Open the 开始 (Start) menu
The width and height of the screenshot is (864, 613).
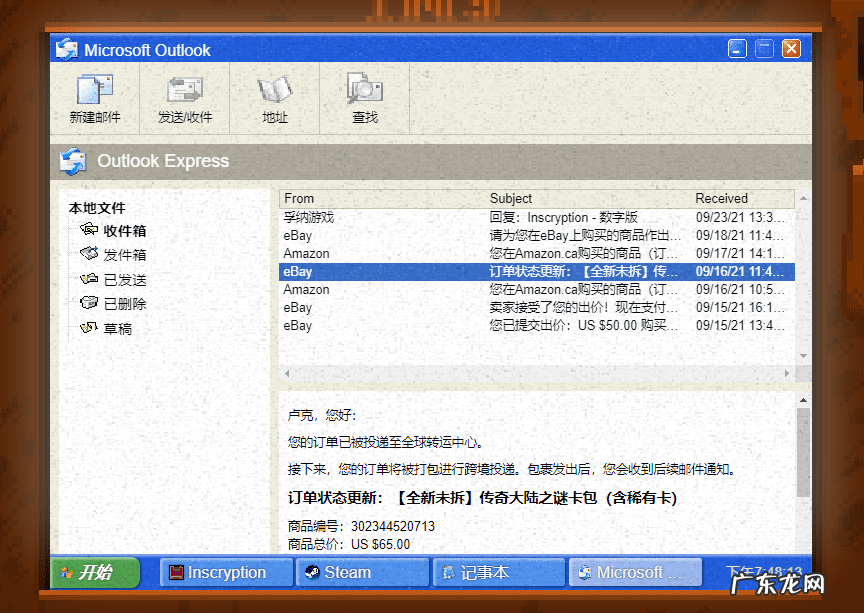pyautogui.click(x=94, y=572)
